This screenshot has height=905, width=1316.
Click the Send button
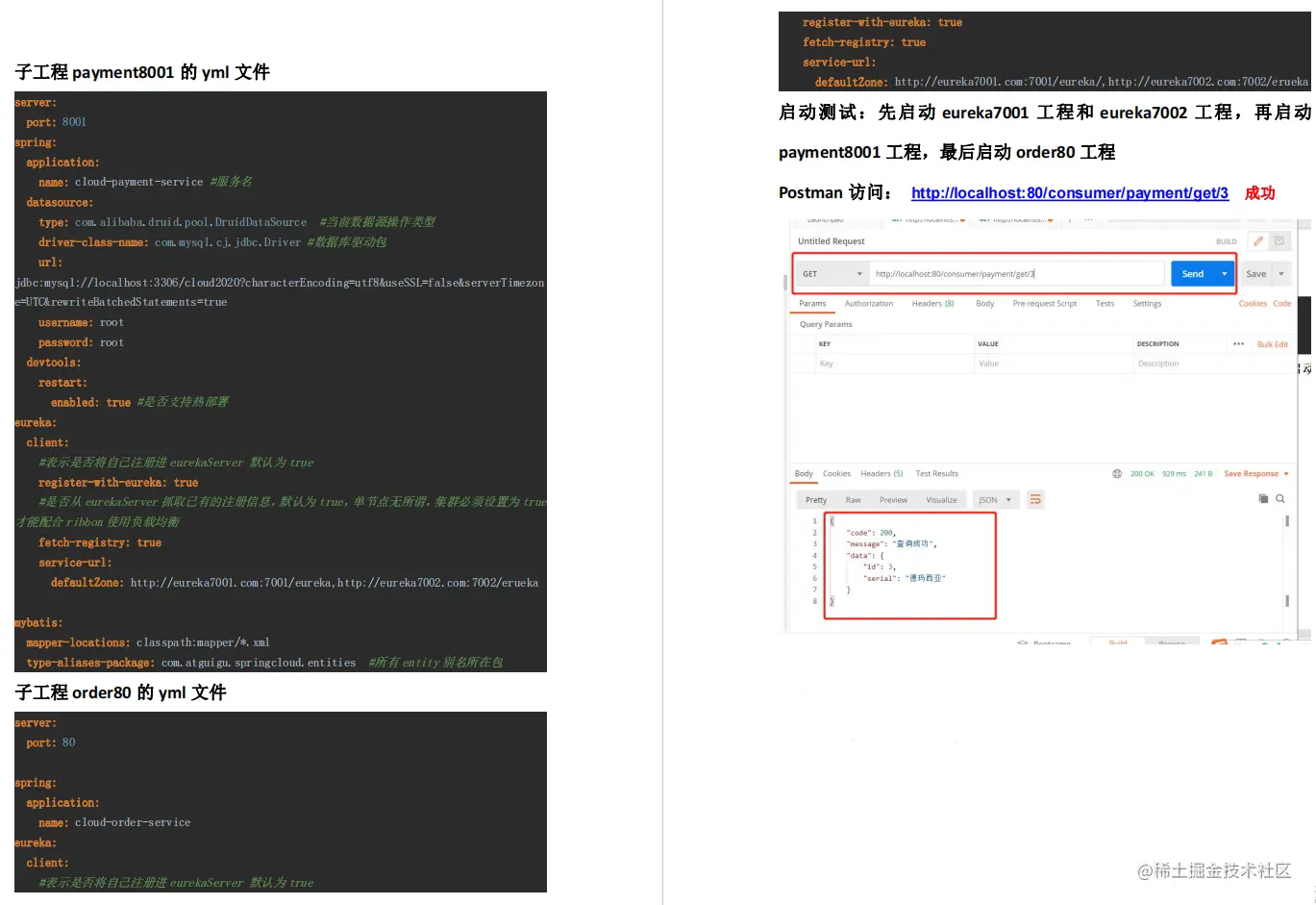(1192, 273)
